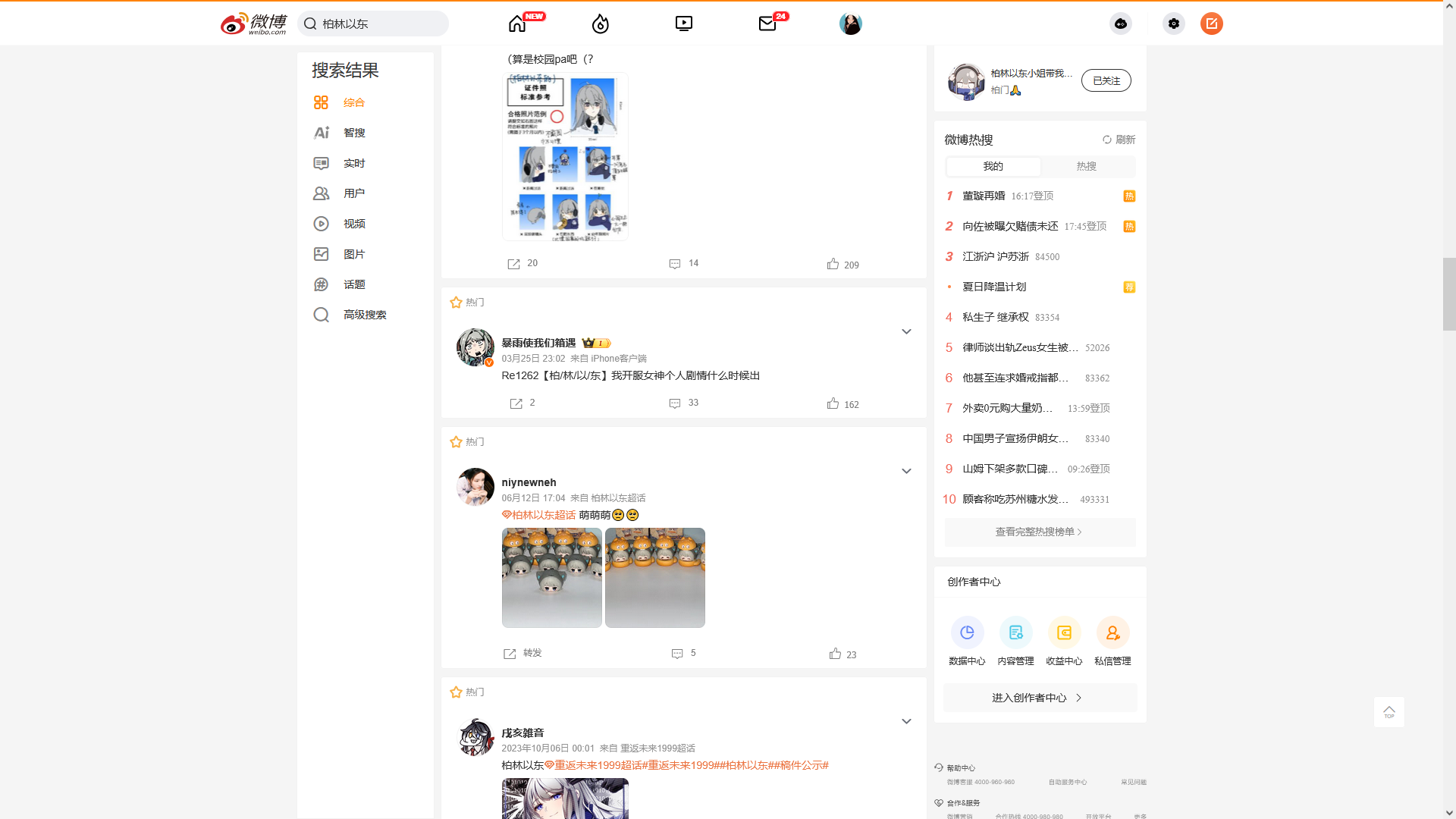Switch to 热搜 tab

tap(1087, 166)
